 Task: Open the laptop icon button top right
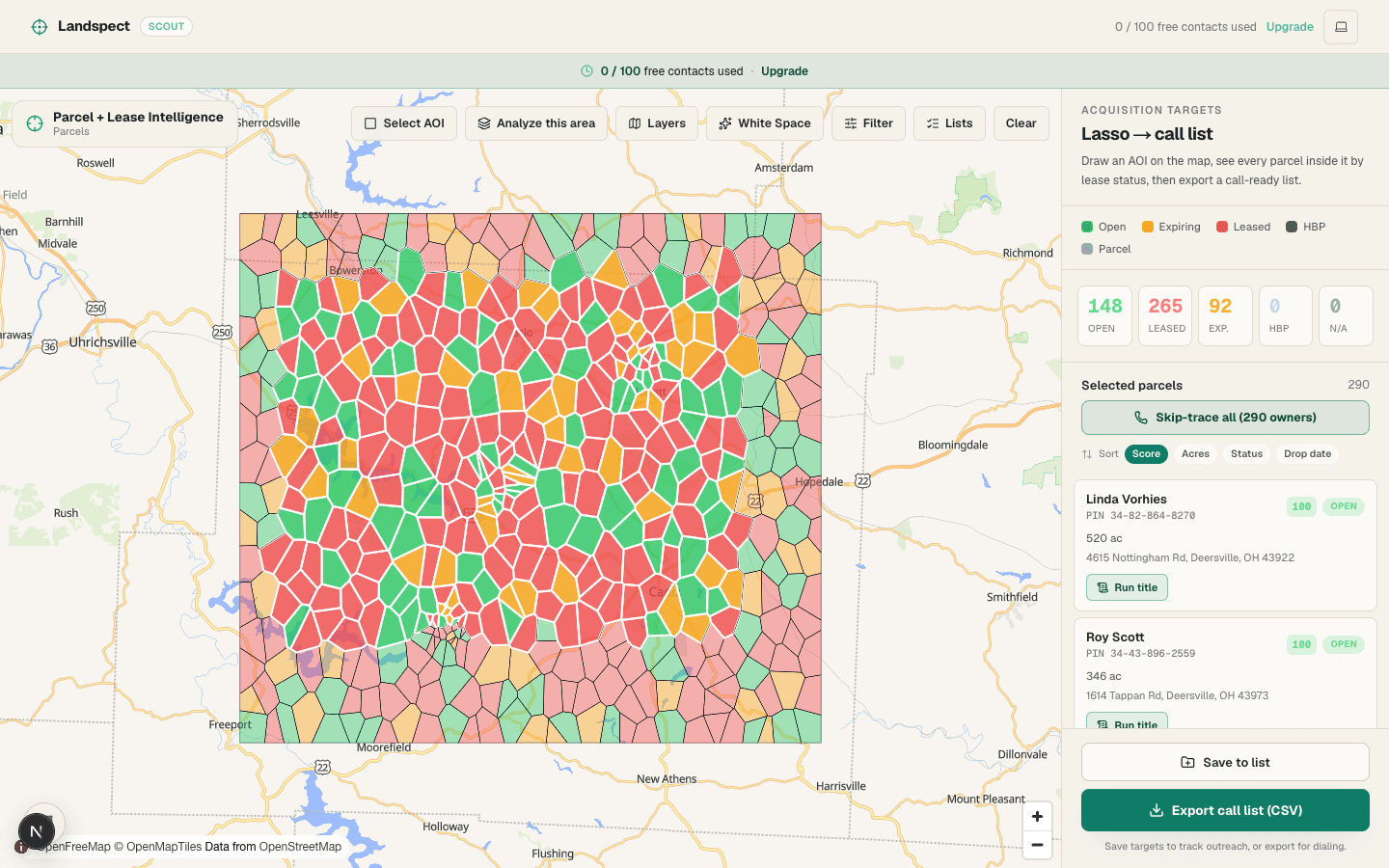[1341, 27]
